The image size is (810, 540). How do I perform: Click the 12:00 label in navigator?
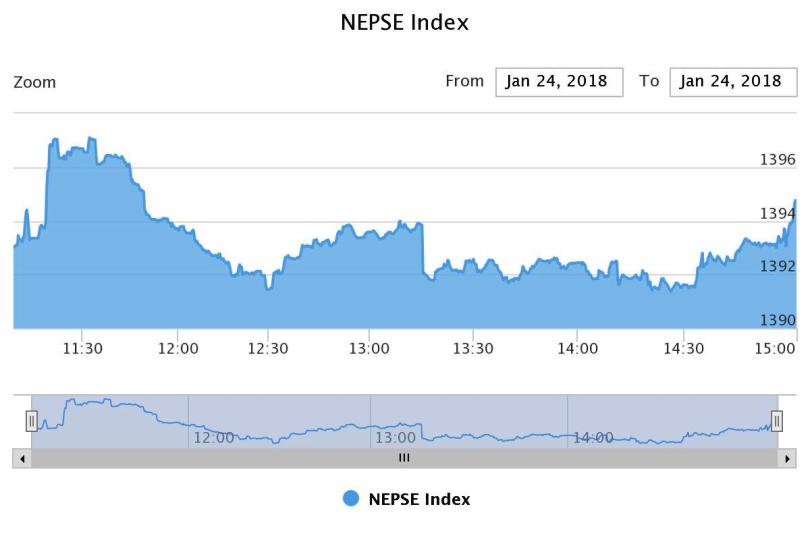pos(213,437)
